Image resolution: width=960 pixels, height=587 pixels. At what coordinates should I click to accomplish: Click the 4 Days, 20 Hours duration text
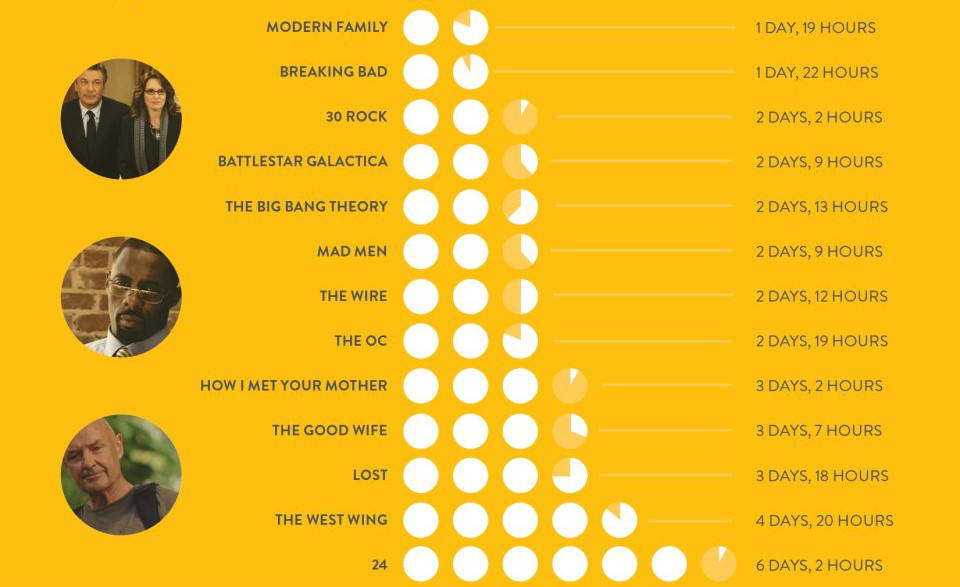824,520
